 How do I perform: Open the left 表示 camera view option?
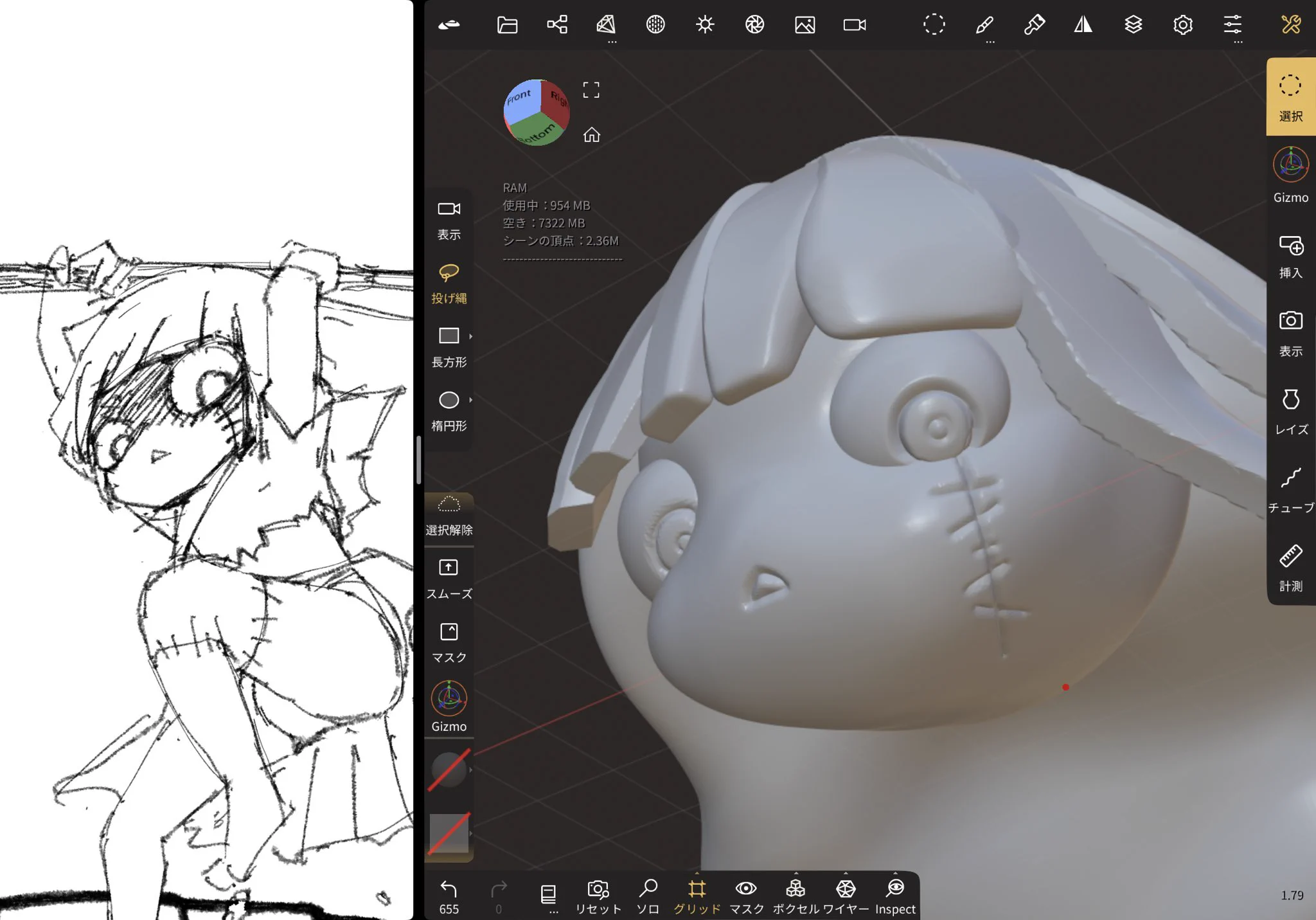tap(449, 220)
